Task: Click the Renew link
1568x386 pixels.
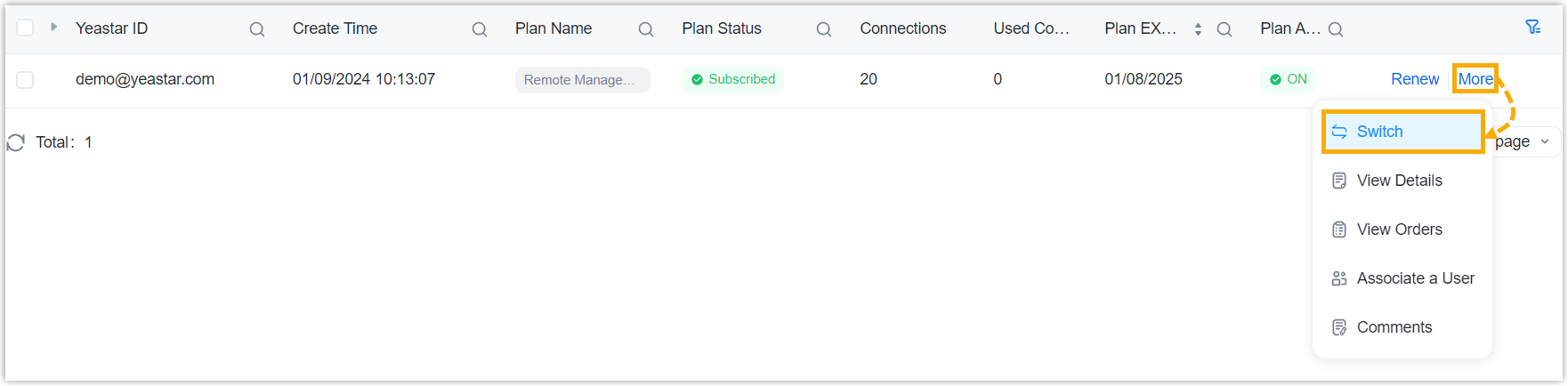Action: point(1415,79)
